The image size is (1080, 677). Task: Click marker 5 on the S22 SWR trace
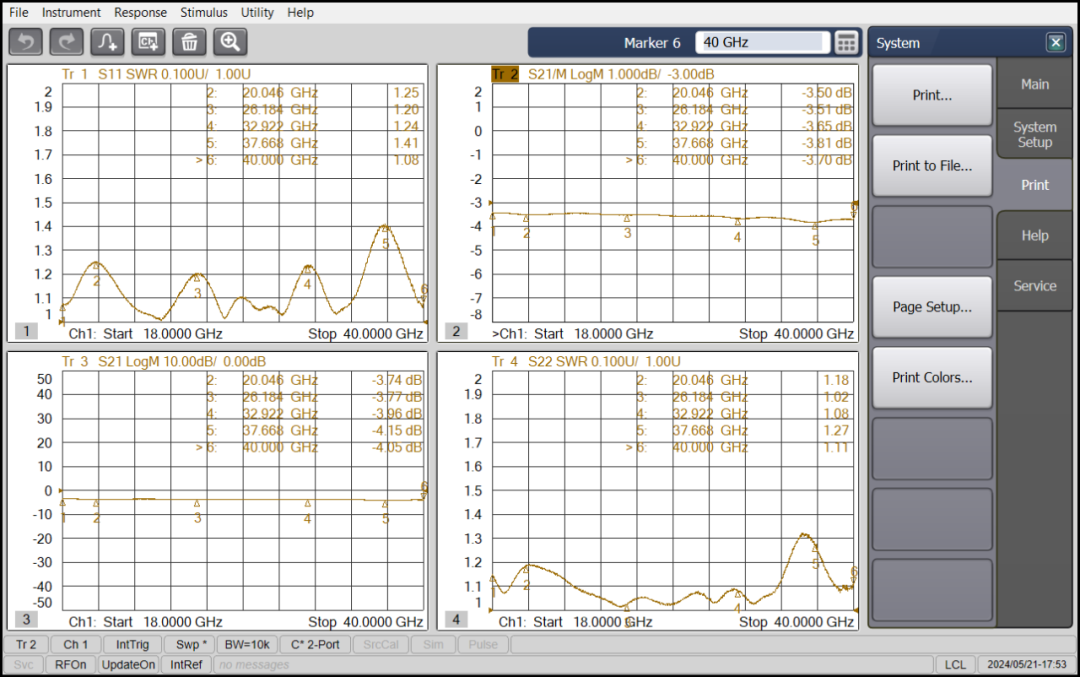(816, 556)
